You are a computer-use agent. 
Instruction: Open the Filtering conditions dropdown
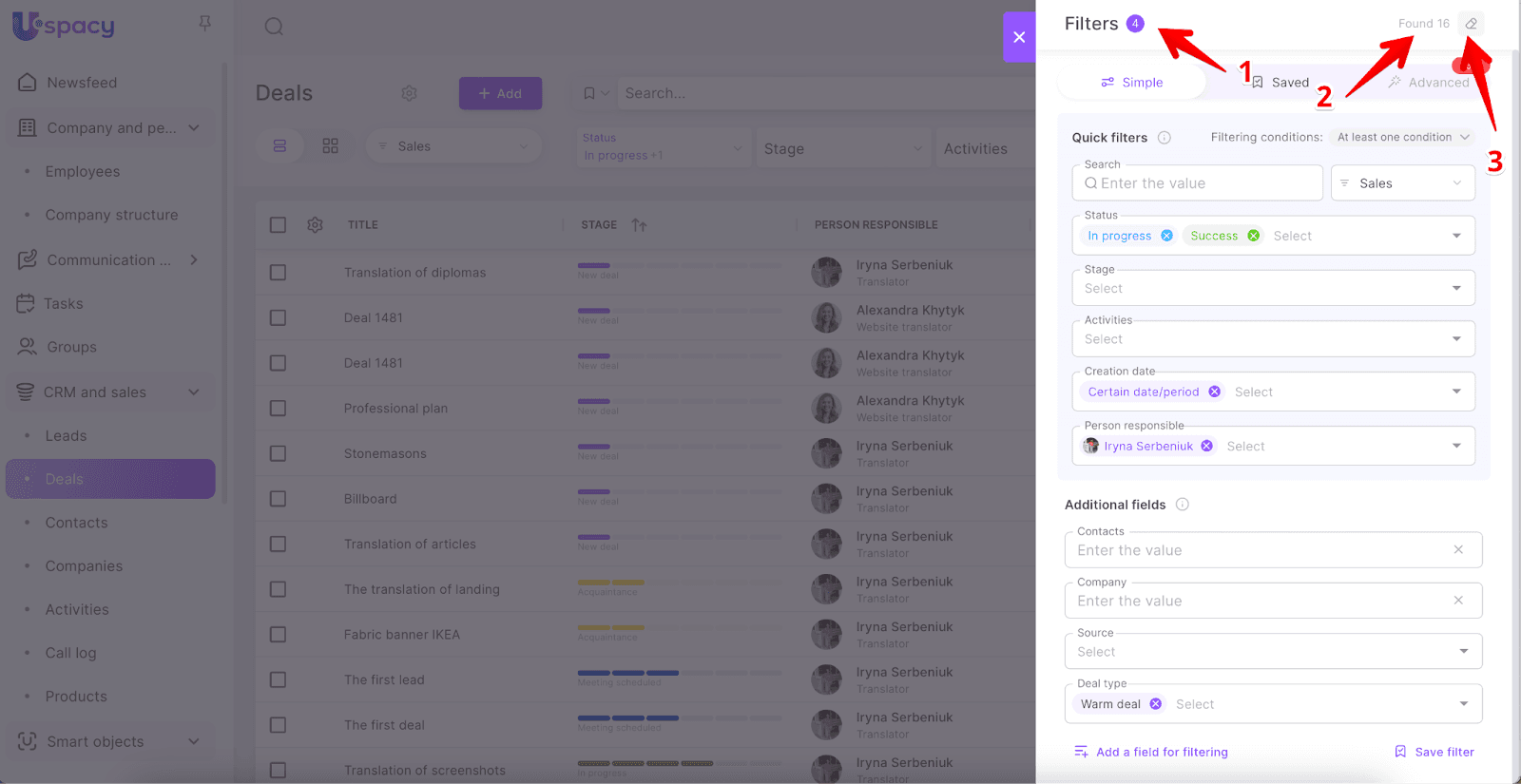[x=1402, y=138]
